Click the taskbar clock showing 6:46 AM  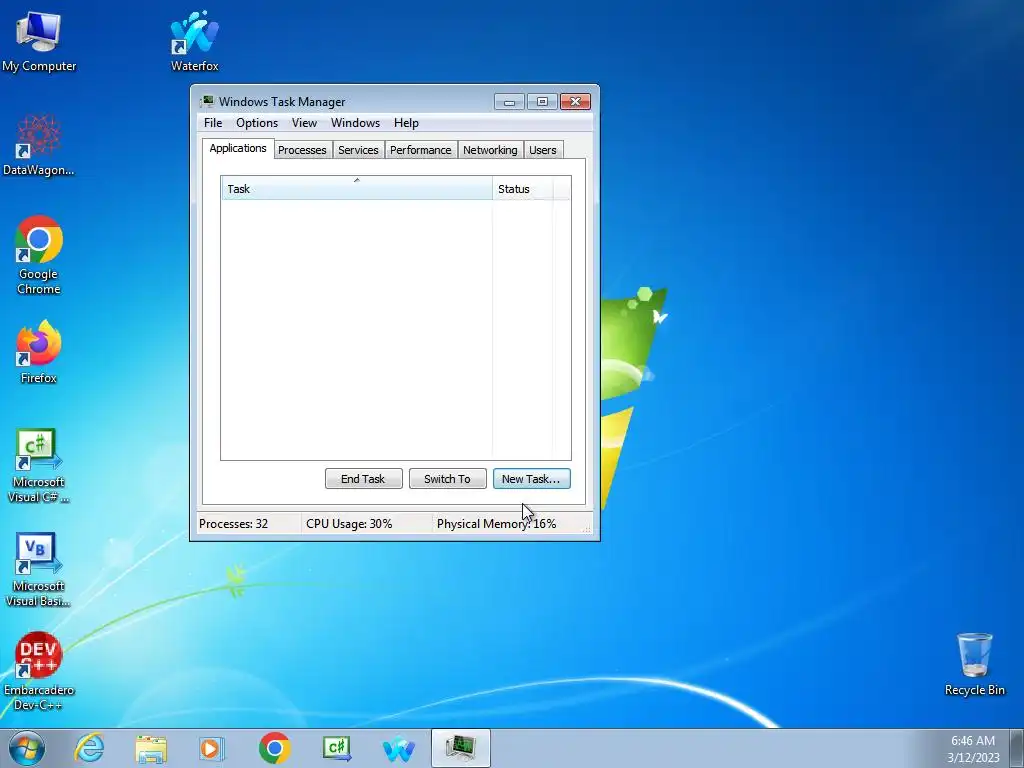pos(973,748)
